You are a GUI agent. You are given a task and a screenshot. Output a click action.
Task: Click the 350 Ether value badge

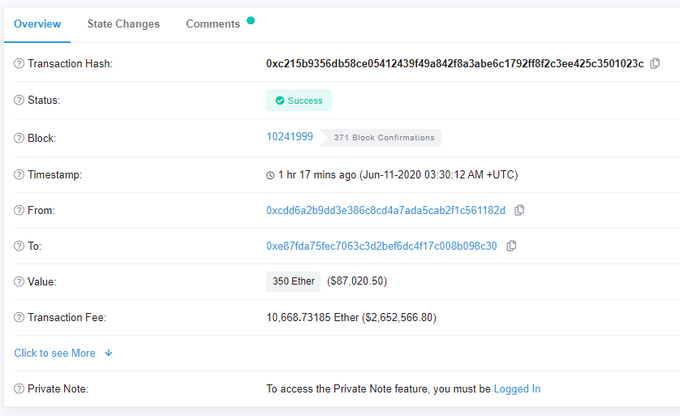[293, 282]
